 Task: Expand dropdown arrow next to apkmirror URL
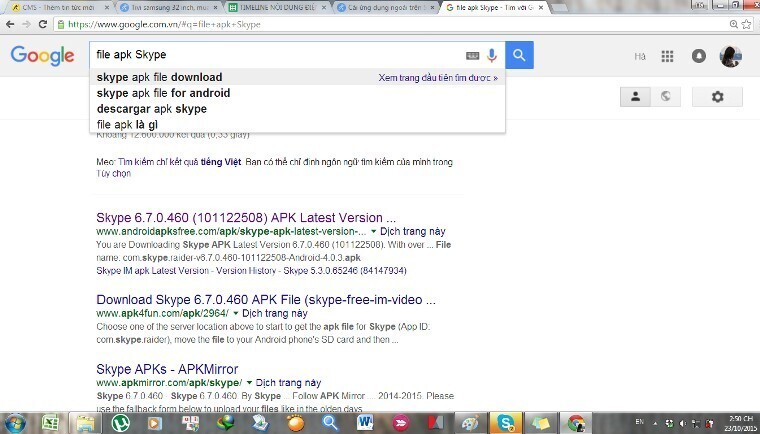(x=249, y=383)
